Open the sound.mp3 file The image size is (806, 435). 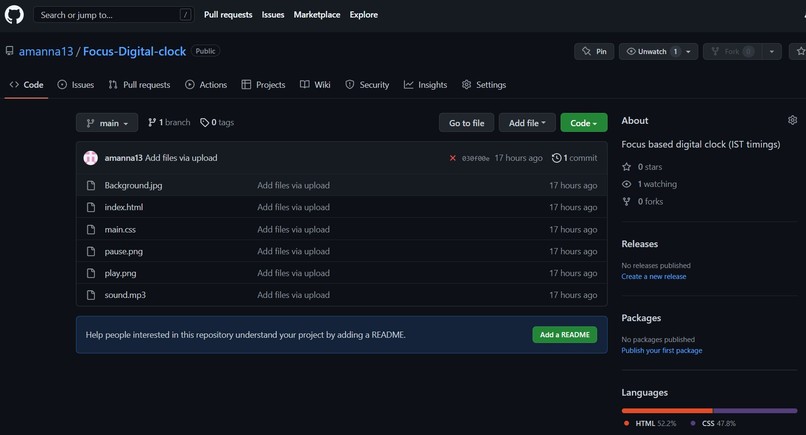point(125,295)
